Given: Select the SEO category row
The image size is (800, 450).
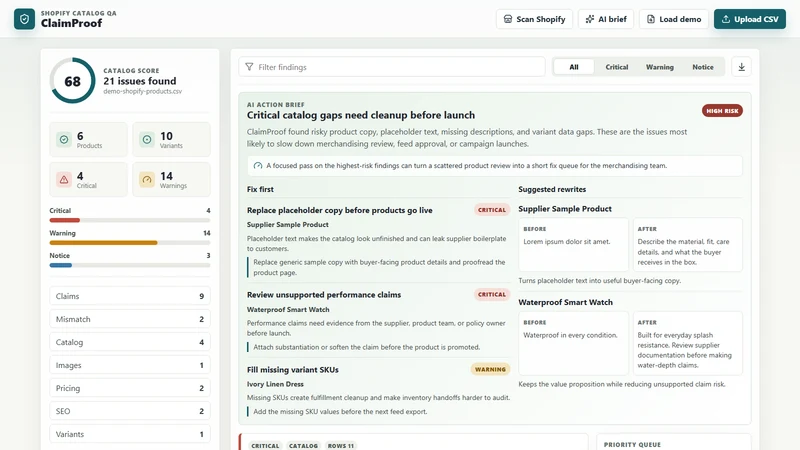Looking at the screenshot, I should [x=130, y=411].
